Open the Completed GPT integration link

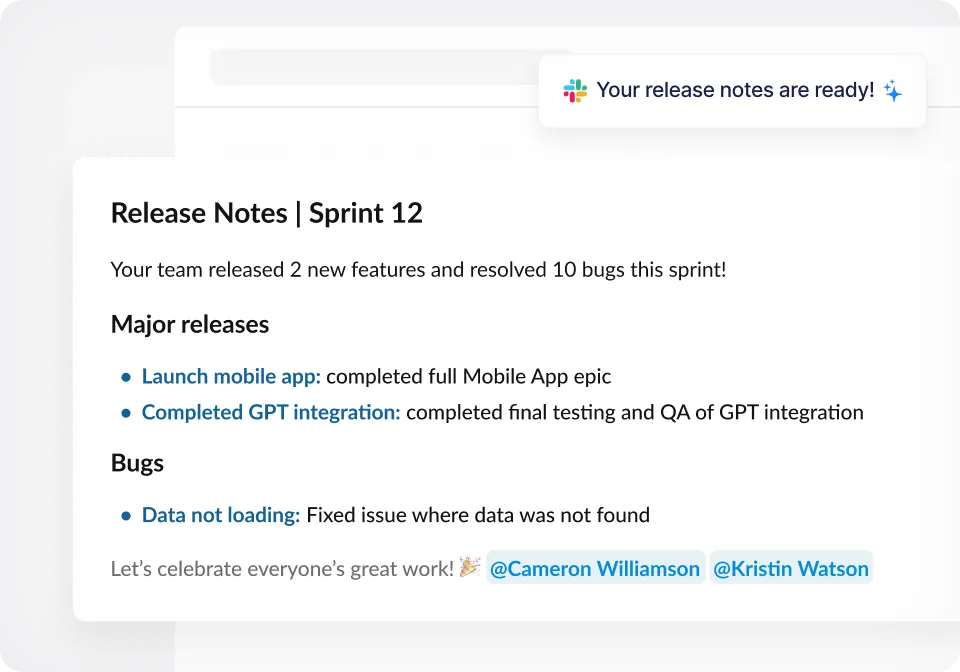click(x=271, y=413)
